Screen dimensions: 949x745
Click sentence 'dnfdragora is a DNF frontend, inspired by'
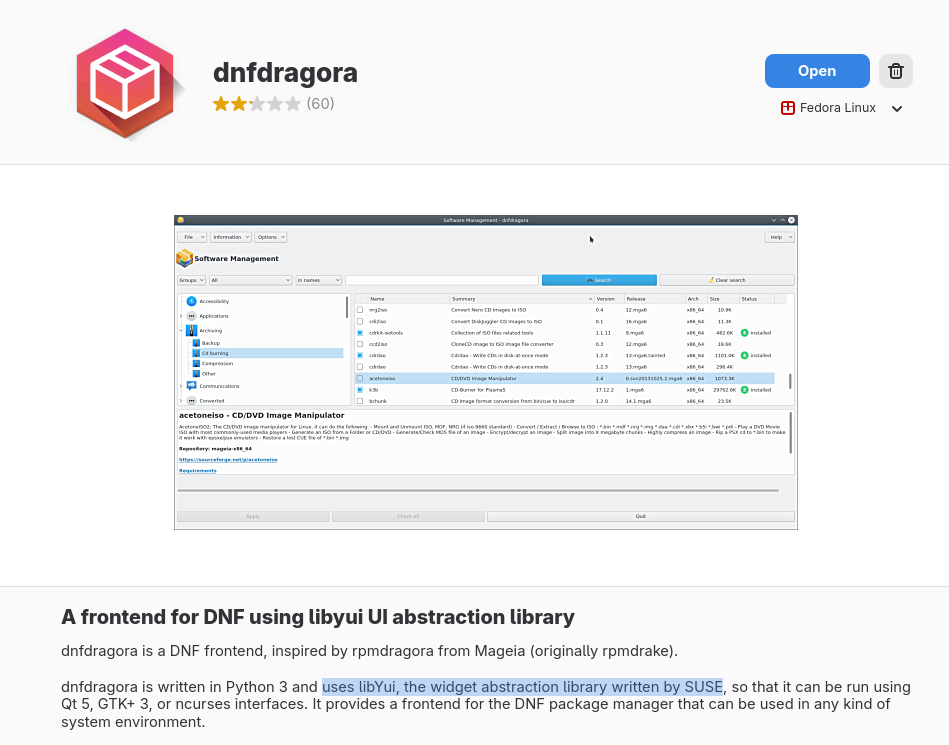(x=369, y=651)
